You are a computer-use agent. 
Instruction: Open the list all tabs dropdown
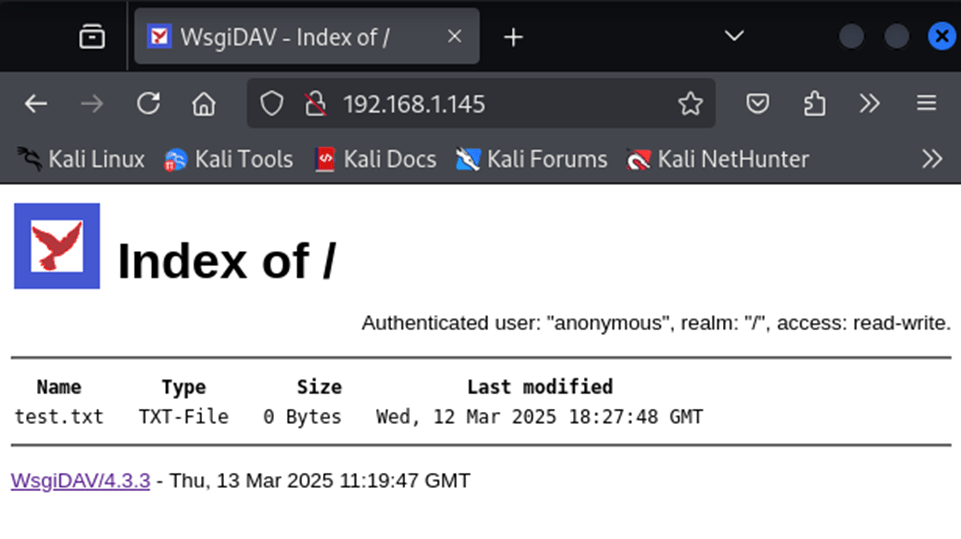734,37
